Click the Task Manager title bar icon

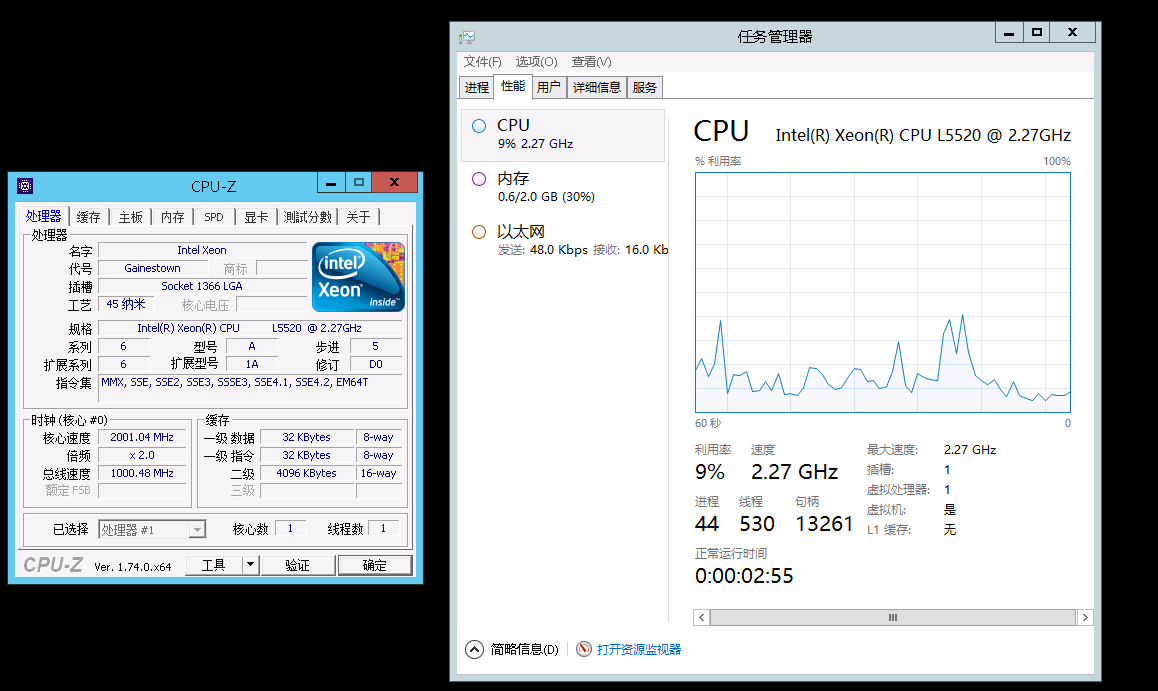click(466, 36)
